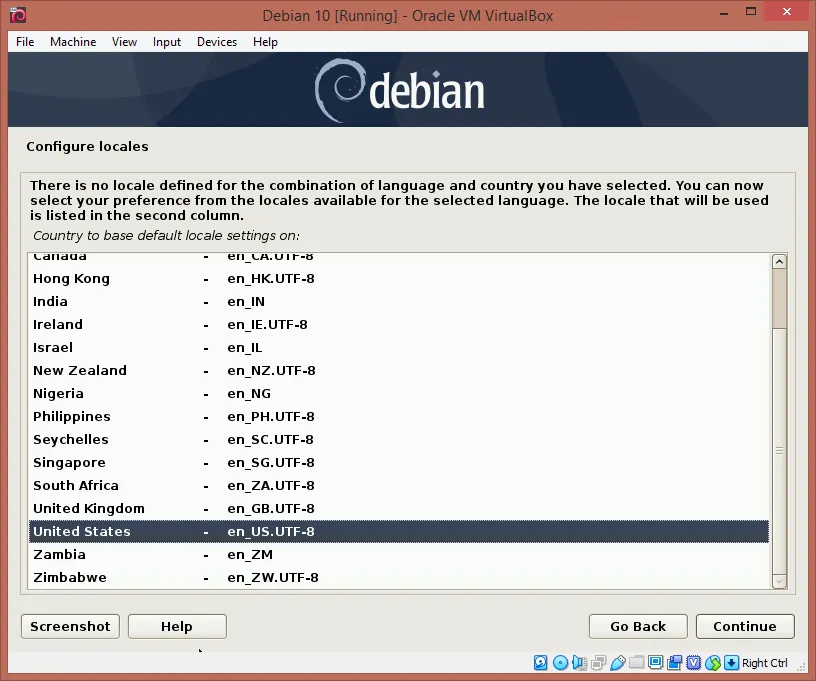Screen dimensions: 816x681
Task: Click the Right Ctrl host key label
Action: click(x=764, y=663)
